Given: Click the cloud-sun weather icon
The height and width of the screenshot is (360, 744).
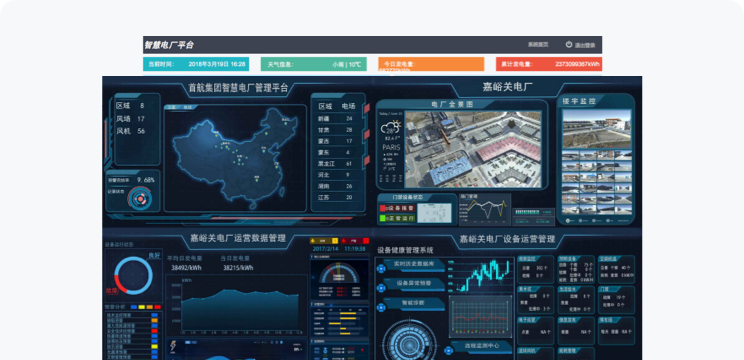Looking at the screenshot, I should 391,127.
